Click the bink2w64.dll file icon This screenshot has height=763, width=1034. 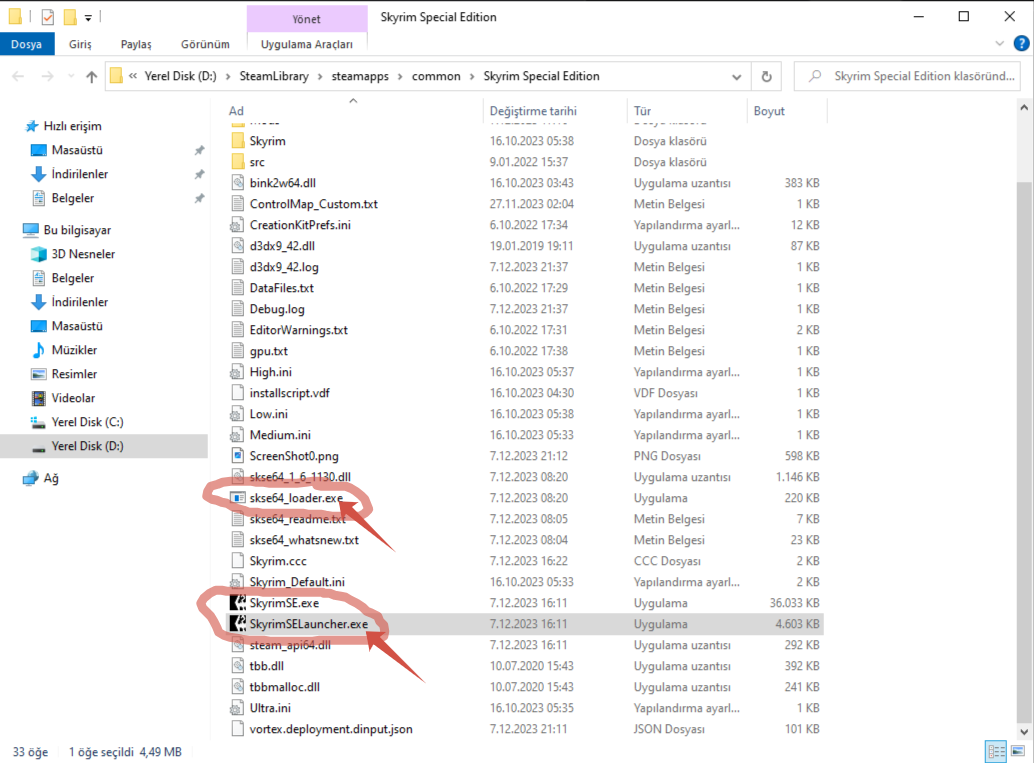[237, 183]
